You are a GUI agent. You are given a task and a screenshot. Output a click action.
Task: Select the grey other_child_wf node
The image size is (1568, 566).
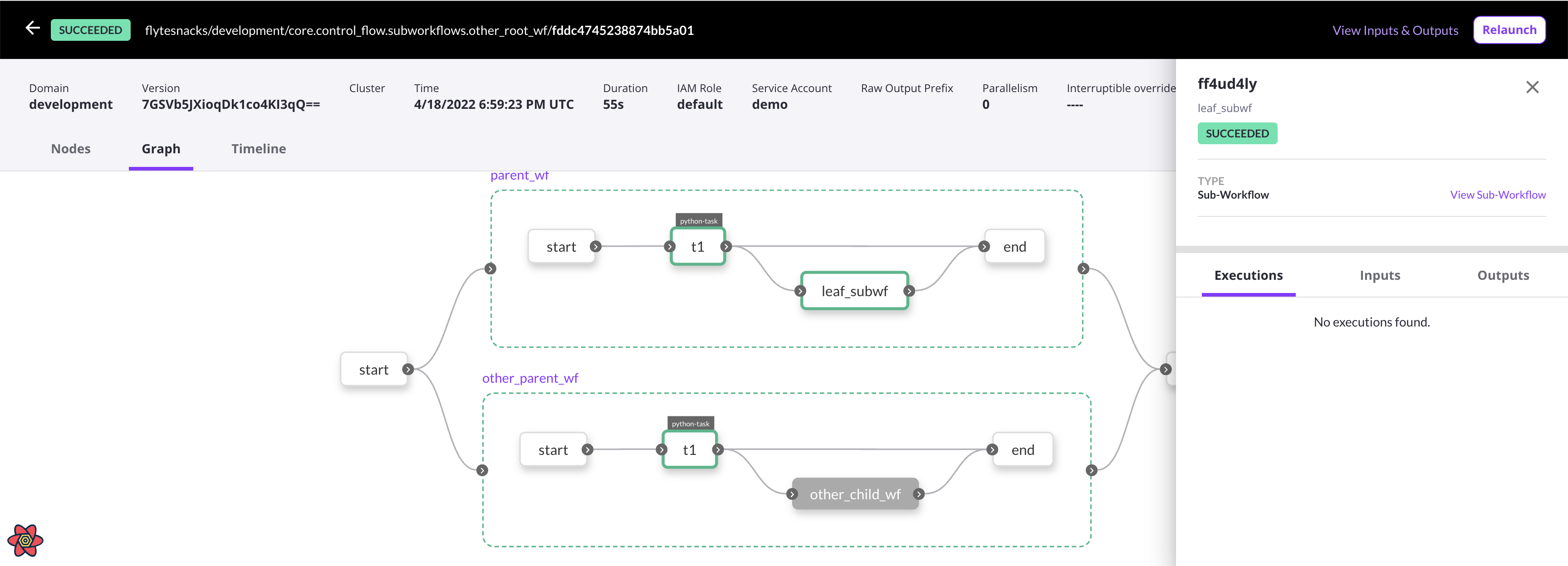coord(855,494)
